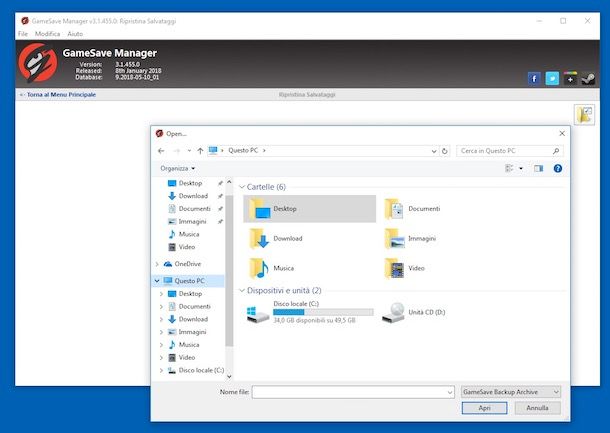Image resolution: width=610 pixels, height=433 pixels.
Task: Open the Organizza dropdown menu
Action: tap(178, 168)
